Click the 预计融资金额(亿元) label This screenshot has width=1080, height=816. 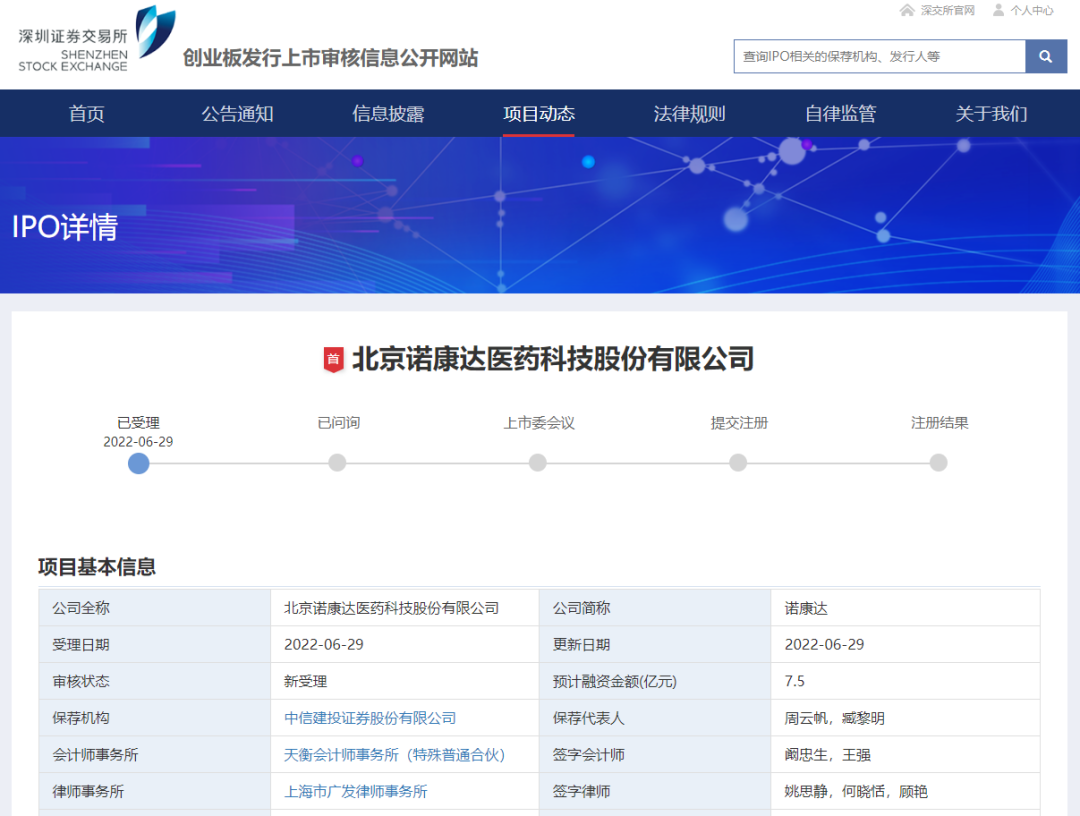click(614, 682)
